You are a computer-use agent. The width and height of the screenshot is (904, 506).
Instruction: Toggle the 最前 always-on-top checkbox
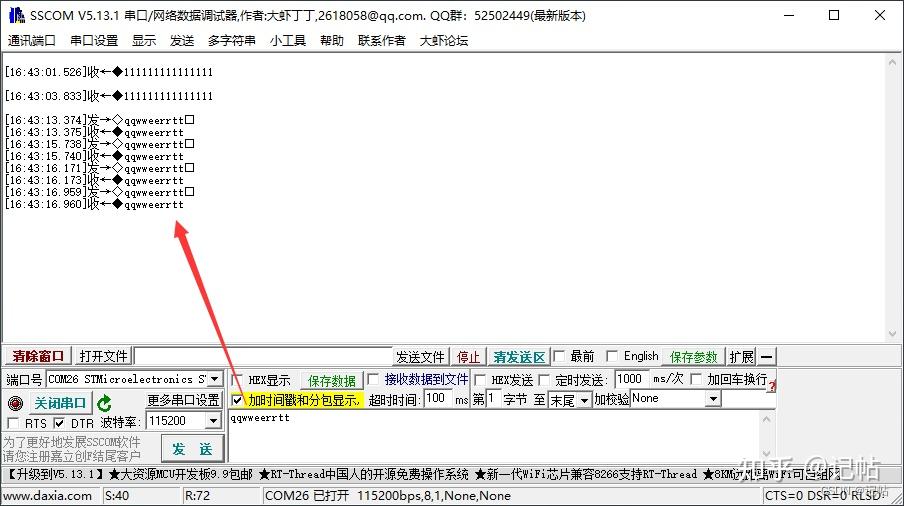click(x=559, y=356)
